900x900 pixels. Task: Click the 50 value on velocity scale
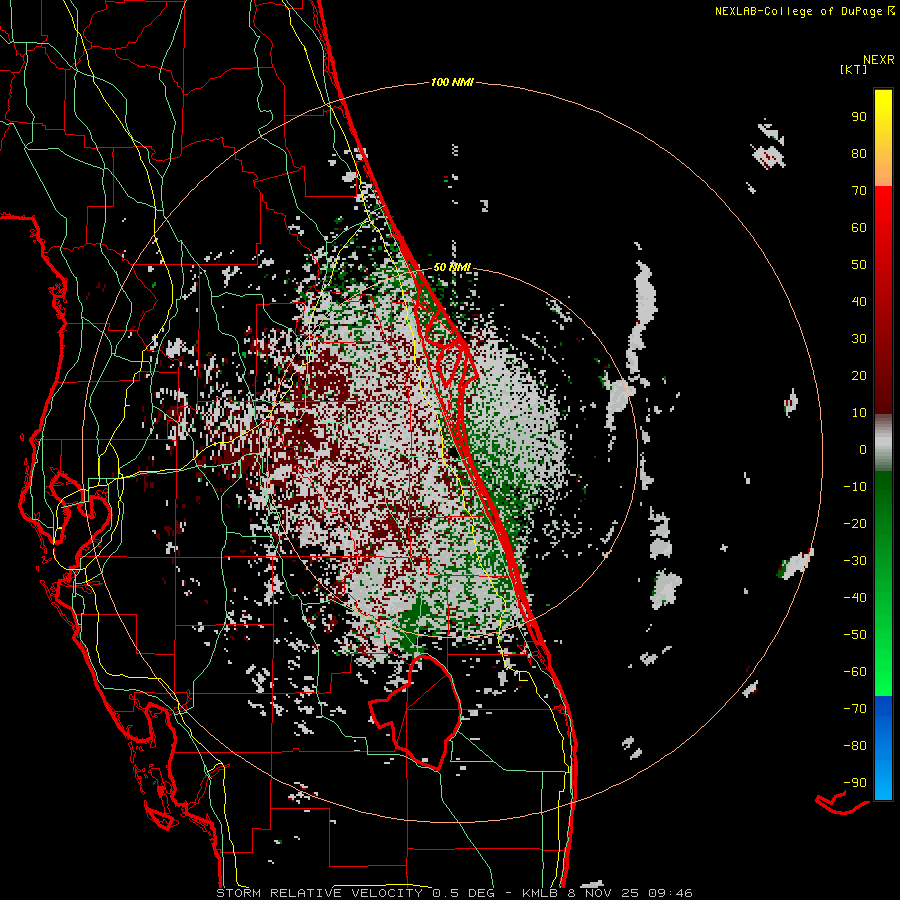(859, 265)
